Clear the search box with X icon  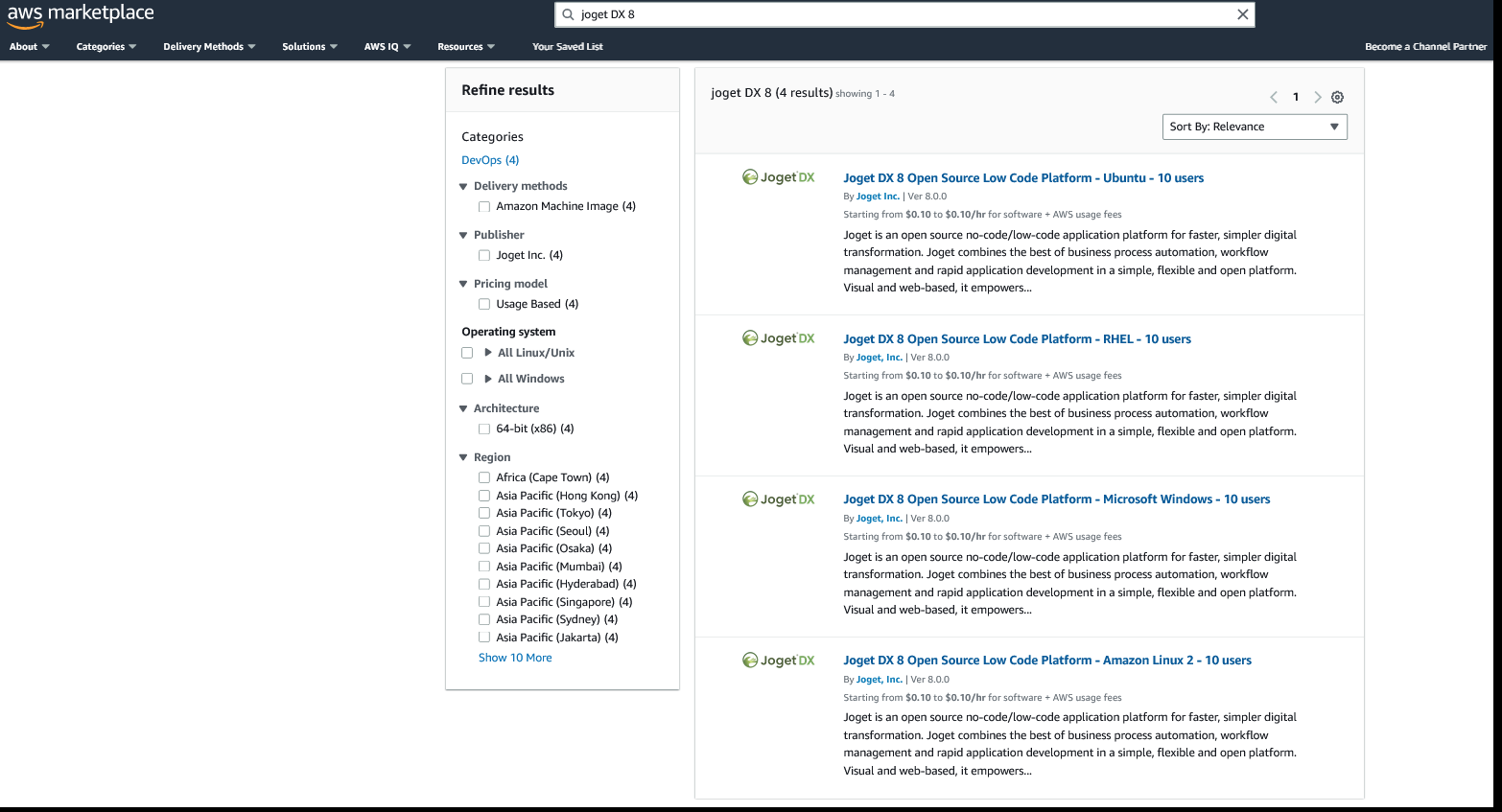coord(1242,14)
